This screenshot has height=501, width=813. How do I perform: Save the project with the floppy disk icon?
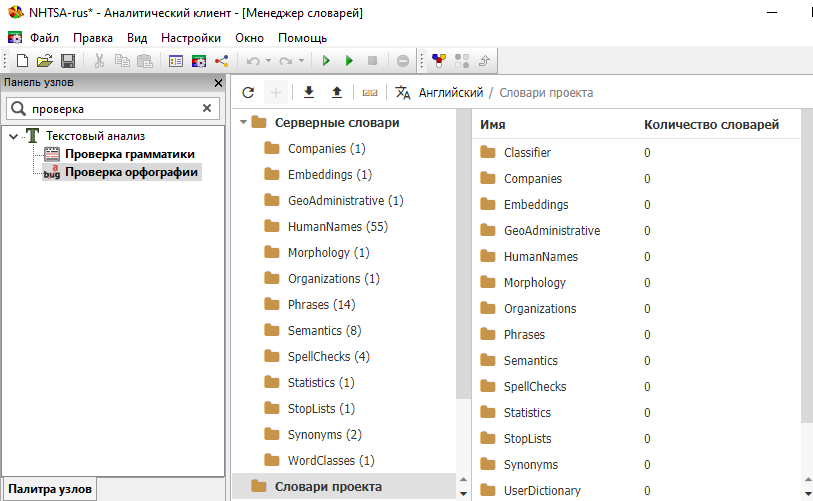click(x=68, y=61)
